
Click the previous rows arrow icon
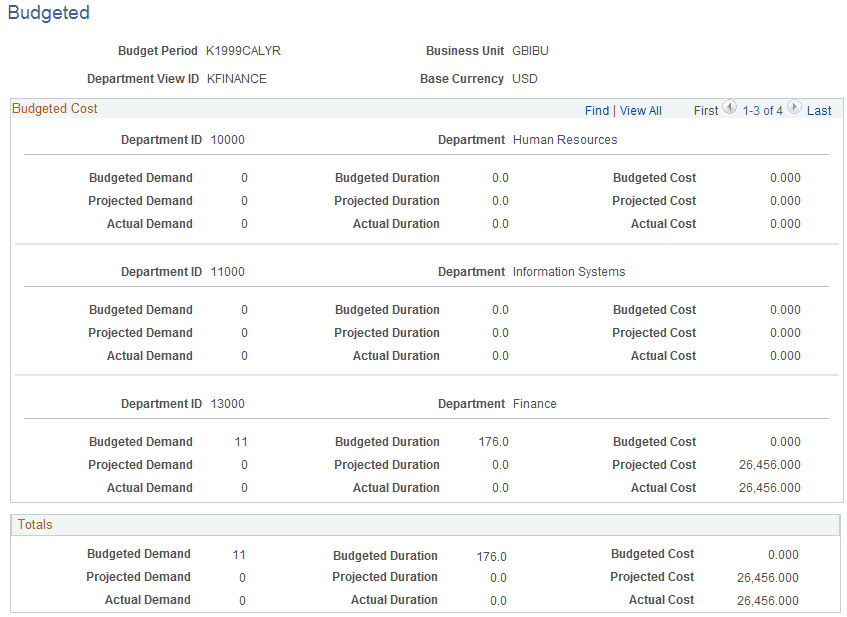tap(729, 109)
